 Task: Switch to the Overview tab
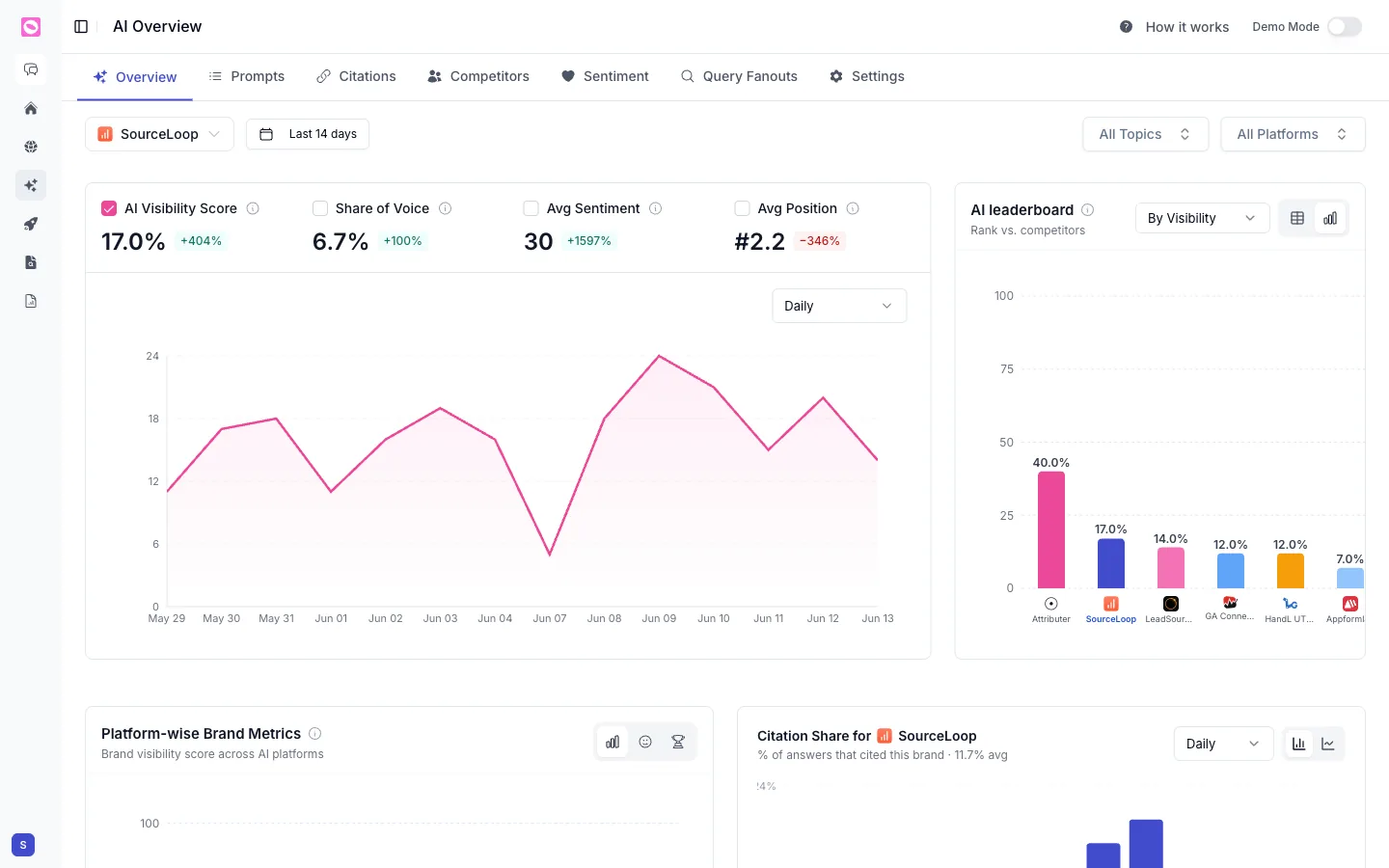coord(135,77)
